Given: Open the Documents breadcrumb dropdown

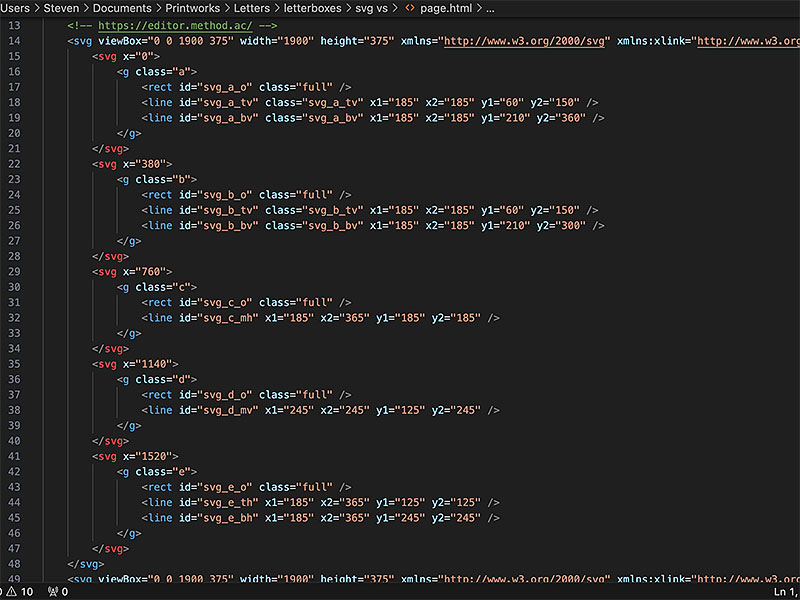Looking at the screenshot, I should pyautogui.click(x=122, y=8).
